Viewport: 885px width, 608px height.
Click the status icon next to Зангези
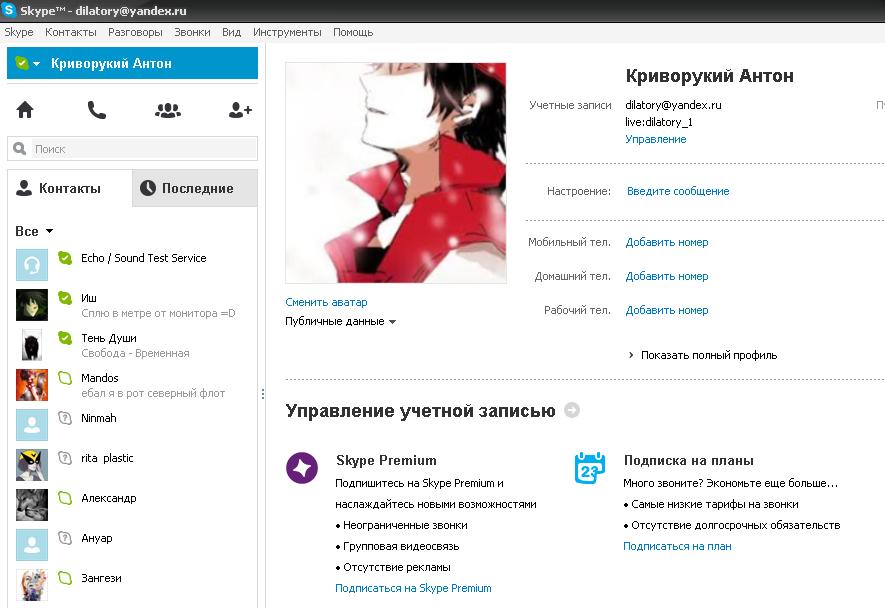pyautogui.click(x=65, y=578)
